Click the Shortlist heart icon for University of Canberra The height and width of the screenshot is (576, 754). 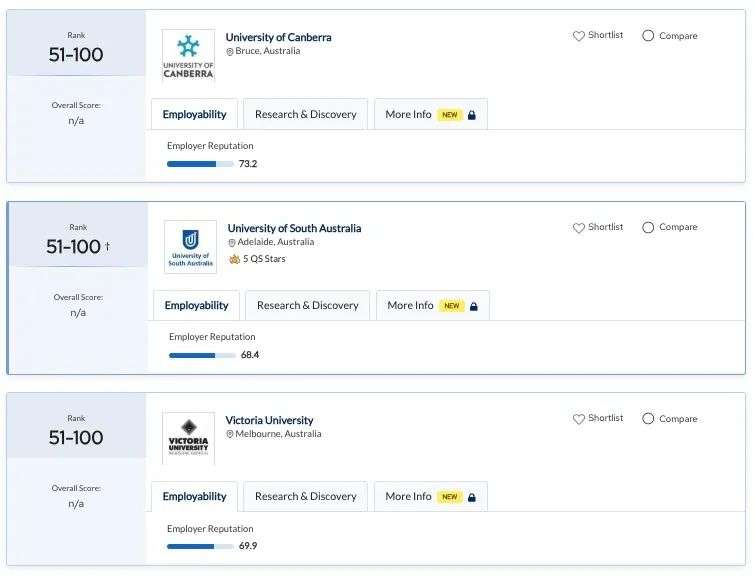(578, 36)
